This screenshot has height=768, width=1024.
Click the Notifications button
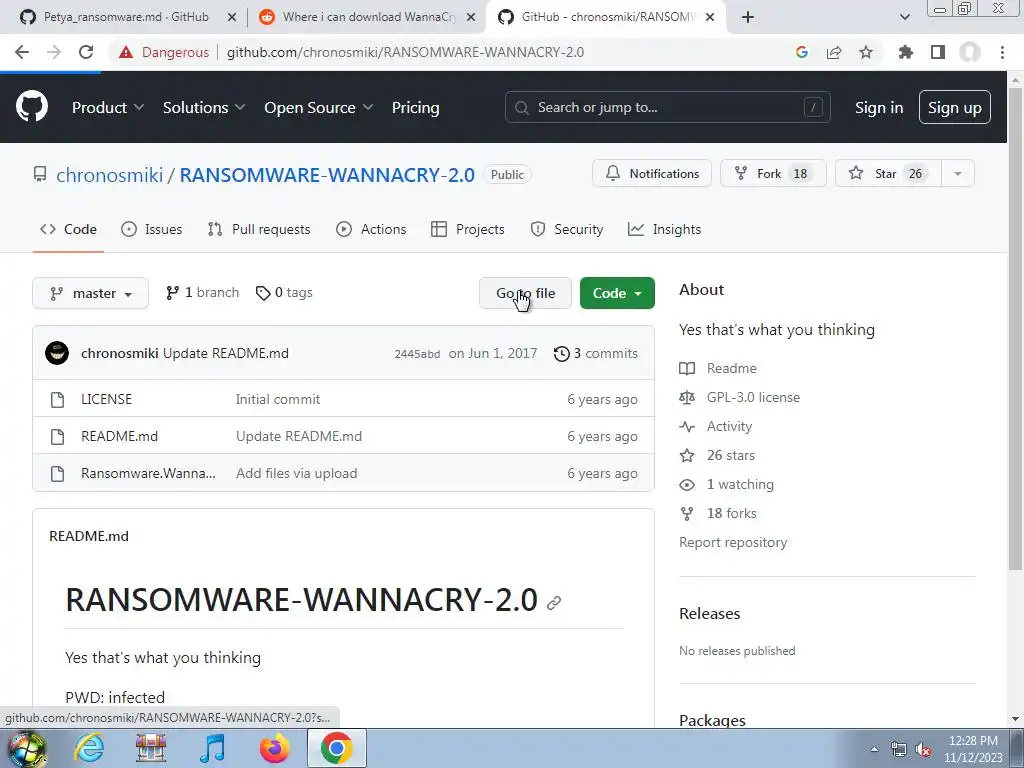652,174
